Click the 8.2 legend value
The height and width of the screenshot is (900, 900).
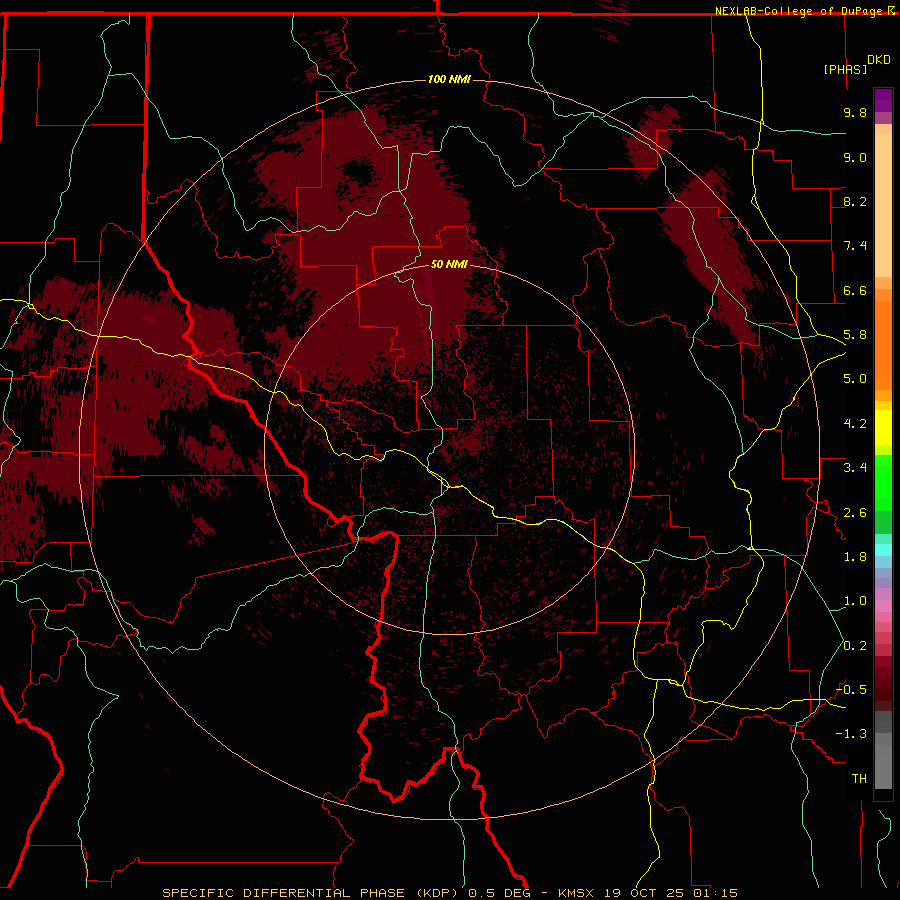pyautogui.click(x=855, y=201)
